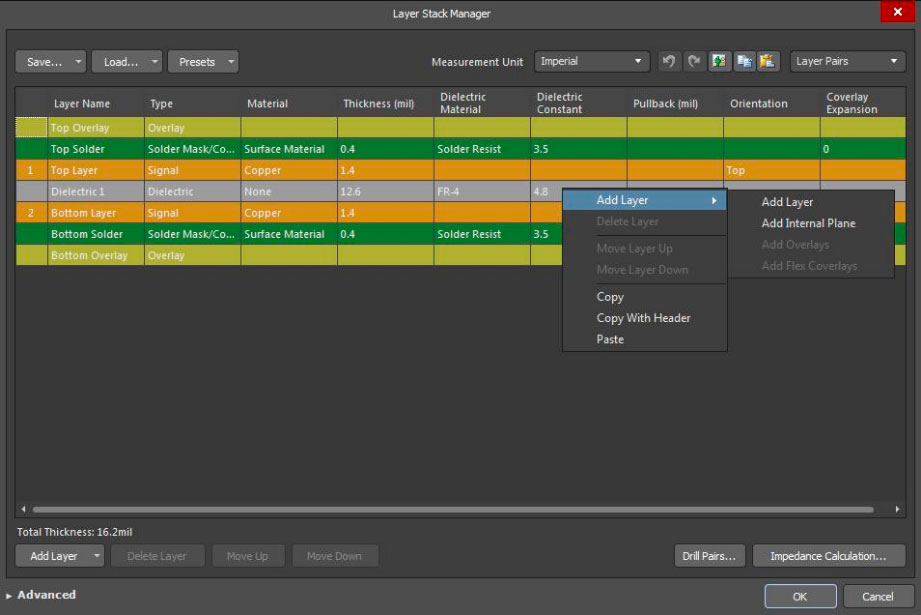Choose Add Internal Plane in the submenu
The image size is (921, 615).
(808, 223)
